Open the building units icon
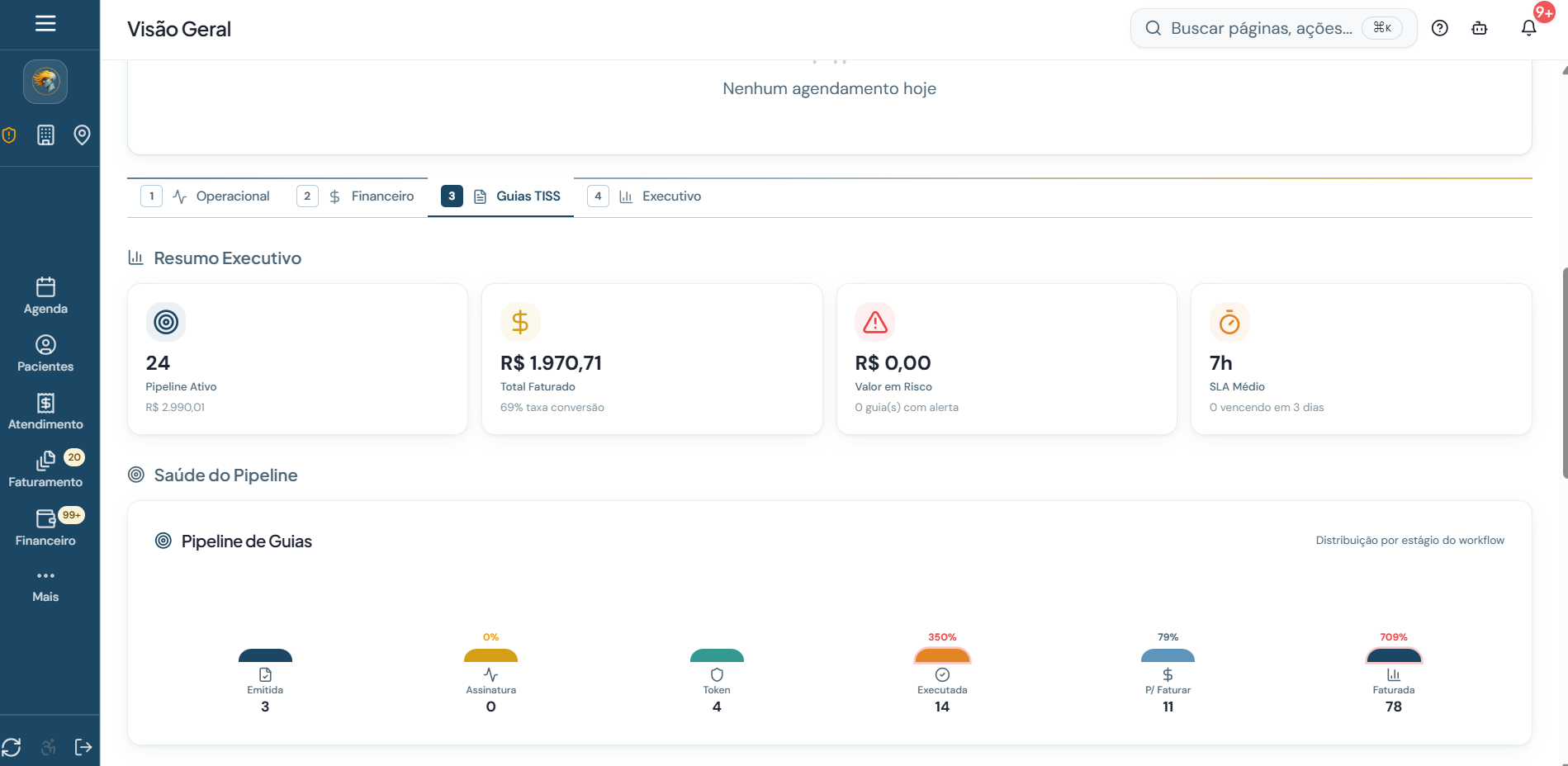The height and width of the screenshot is (766, 1568). 46,135
